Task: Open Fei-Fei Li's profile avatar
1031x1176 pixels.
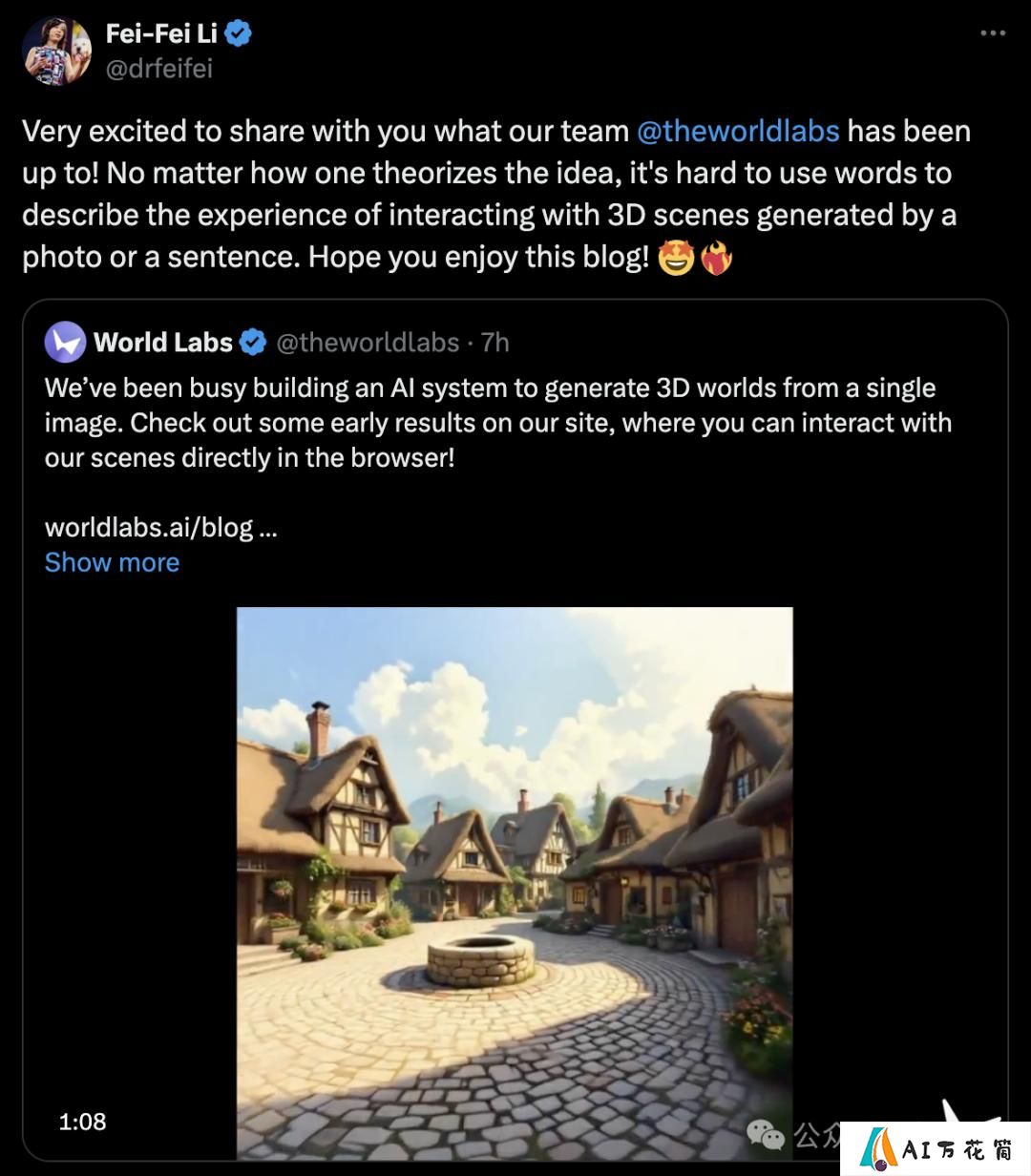Action: pyautogui.click(x=57, y=50)
